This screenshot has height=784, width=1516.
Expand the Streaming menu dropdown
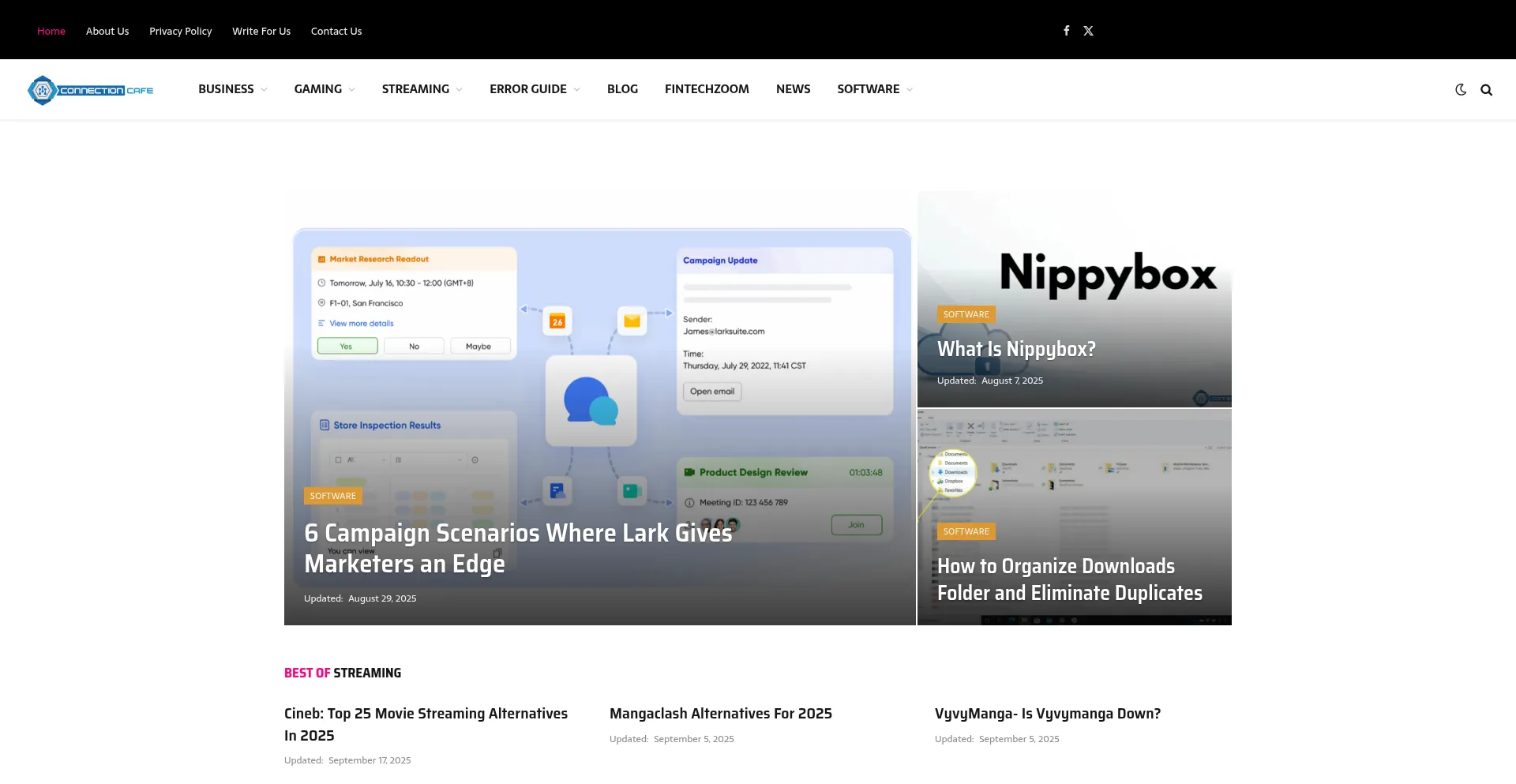tap(422, 89)
